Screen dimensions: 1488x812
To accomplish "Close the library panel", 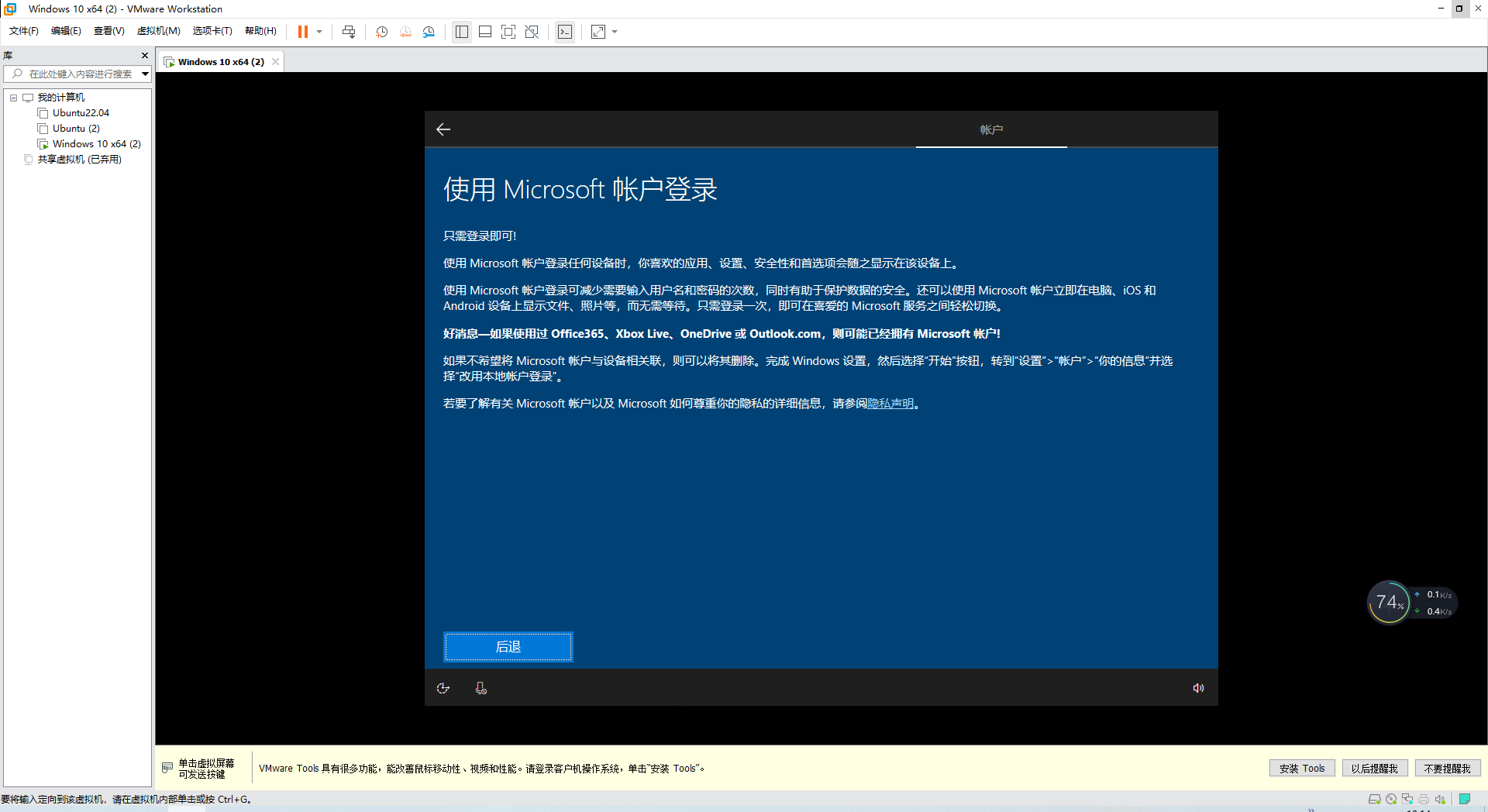I will 144,56.
